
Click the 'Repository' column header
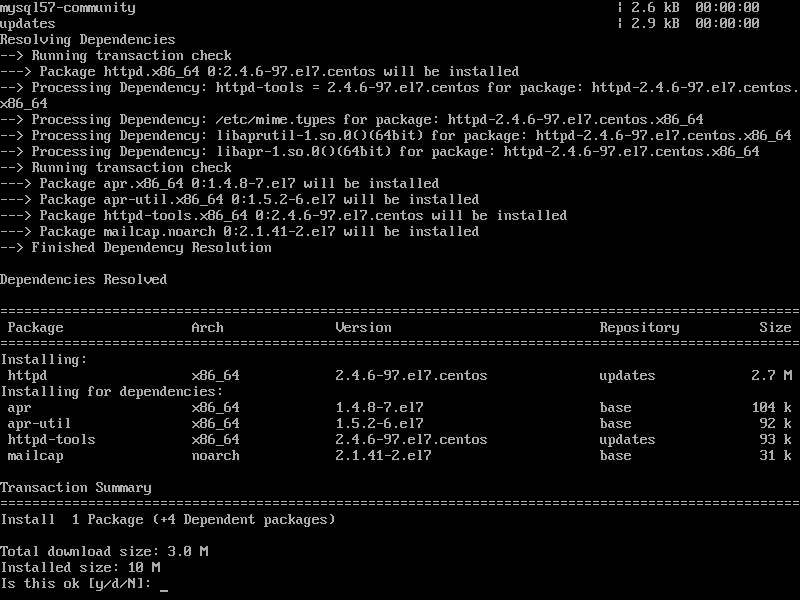[639, 328]
